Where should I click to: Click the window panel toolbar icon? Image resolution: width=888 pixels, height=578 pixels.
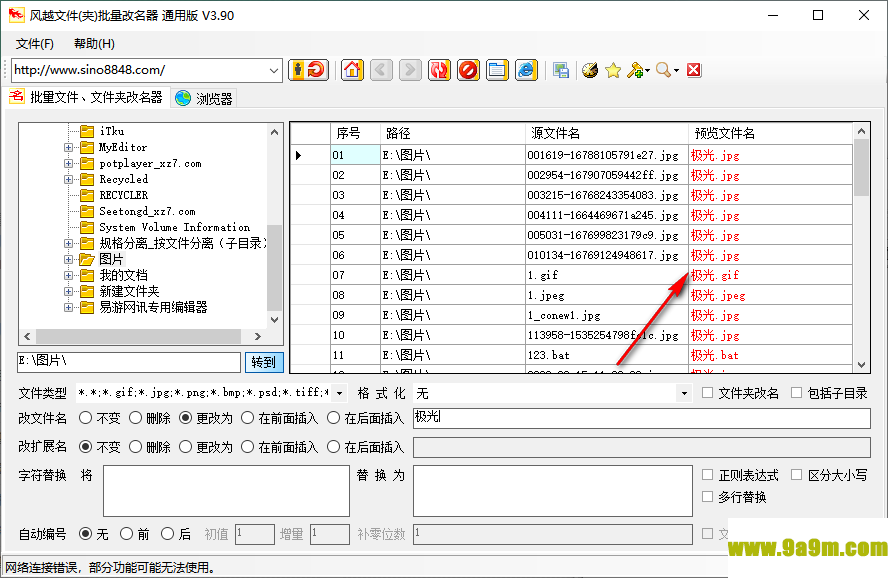[x=497, y=70]
